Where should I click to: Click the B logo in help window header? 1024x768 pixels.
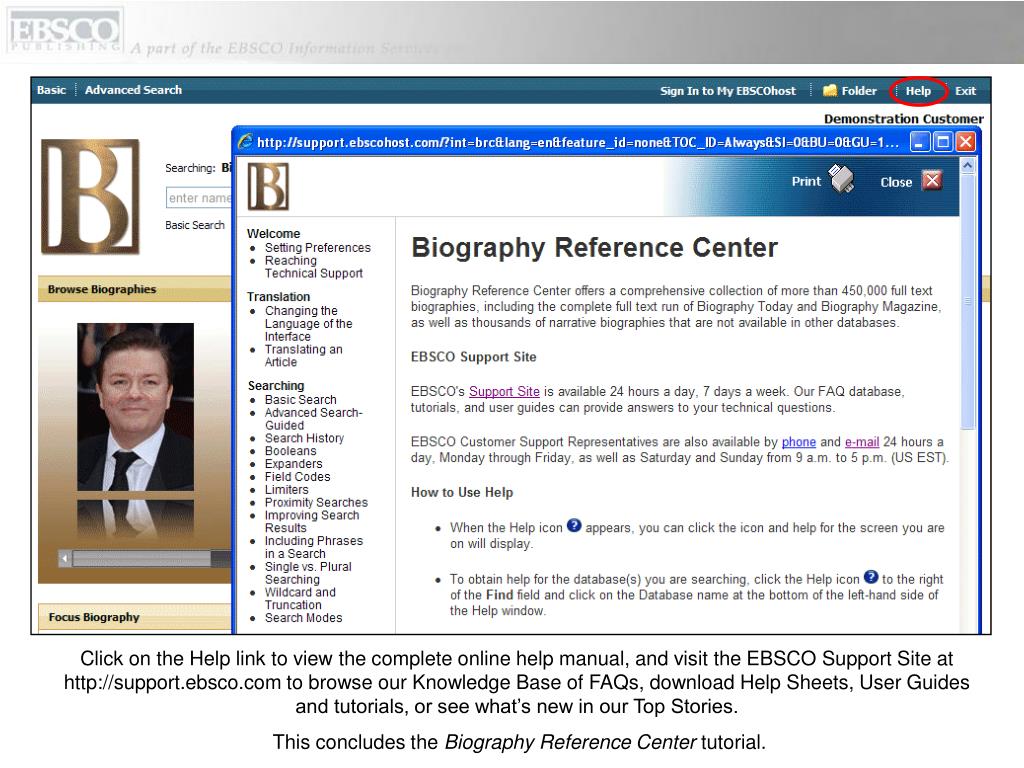click(x=268, y=187)
